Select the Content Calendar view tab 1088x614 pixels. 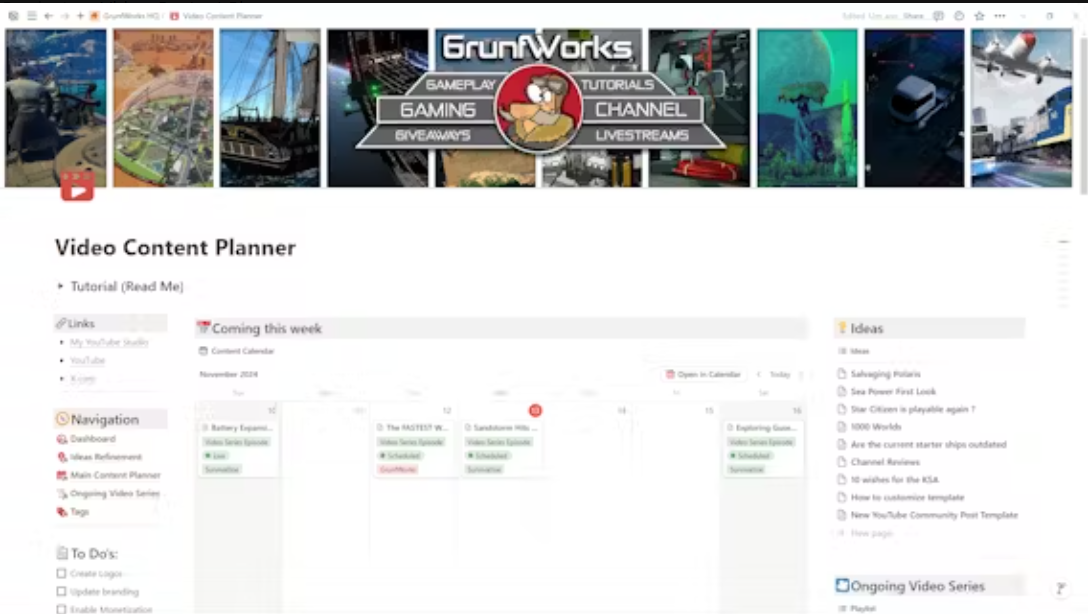(x=237, y=351)
